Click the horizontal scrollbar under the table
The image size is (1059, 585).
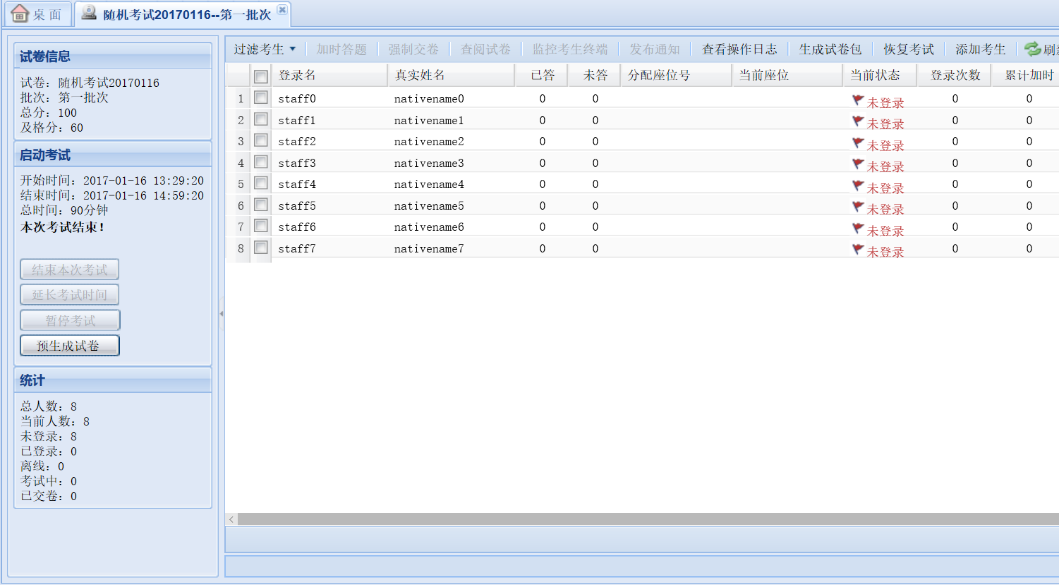[x=640, y=519]
